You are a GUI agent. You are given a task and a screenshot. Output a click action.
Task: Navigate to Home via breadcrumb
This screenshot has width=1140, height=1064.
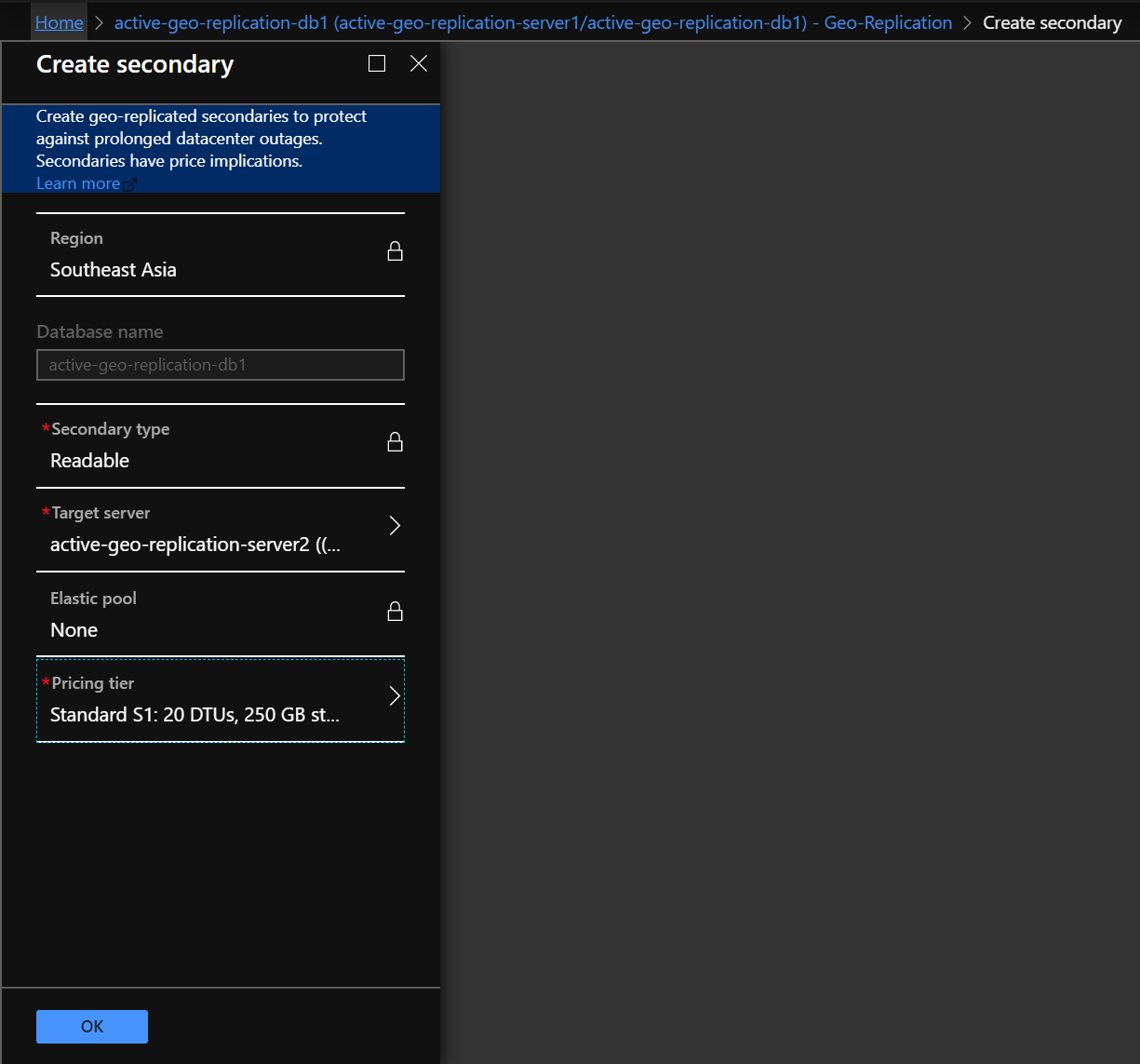coord(59,21)
